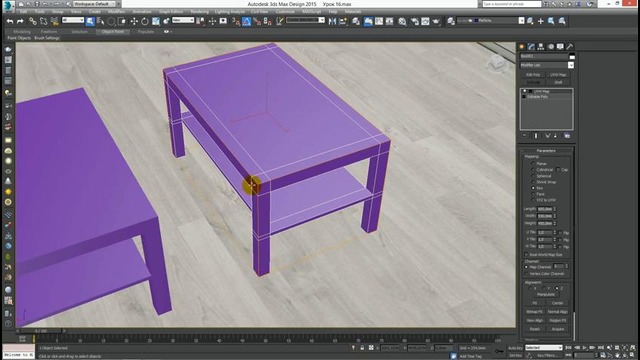The width and height of the screenshot is (640, 360).
Task: Click the Length value field
Action: pos(544,209)
